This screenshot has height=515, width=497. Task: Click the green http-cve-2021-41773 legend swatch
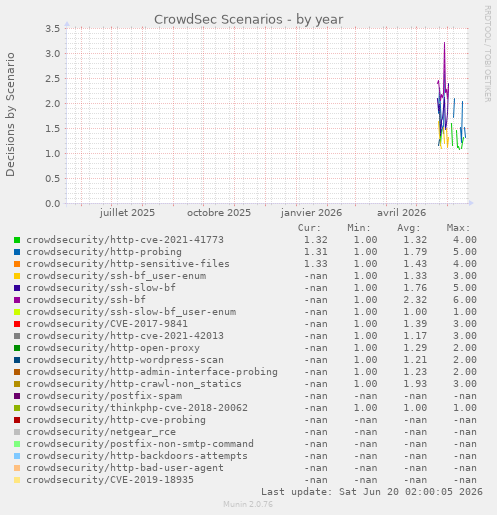point(17,240)
